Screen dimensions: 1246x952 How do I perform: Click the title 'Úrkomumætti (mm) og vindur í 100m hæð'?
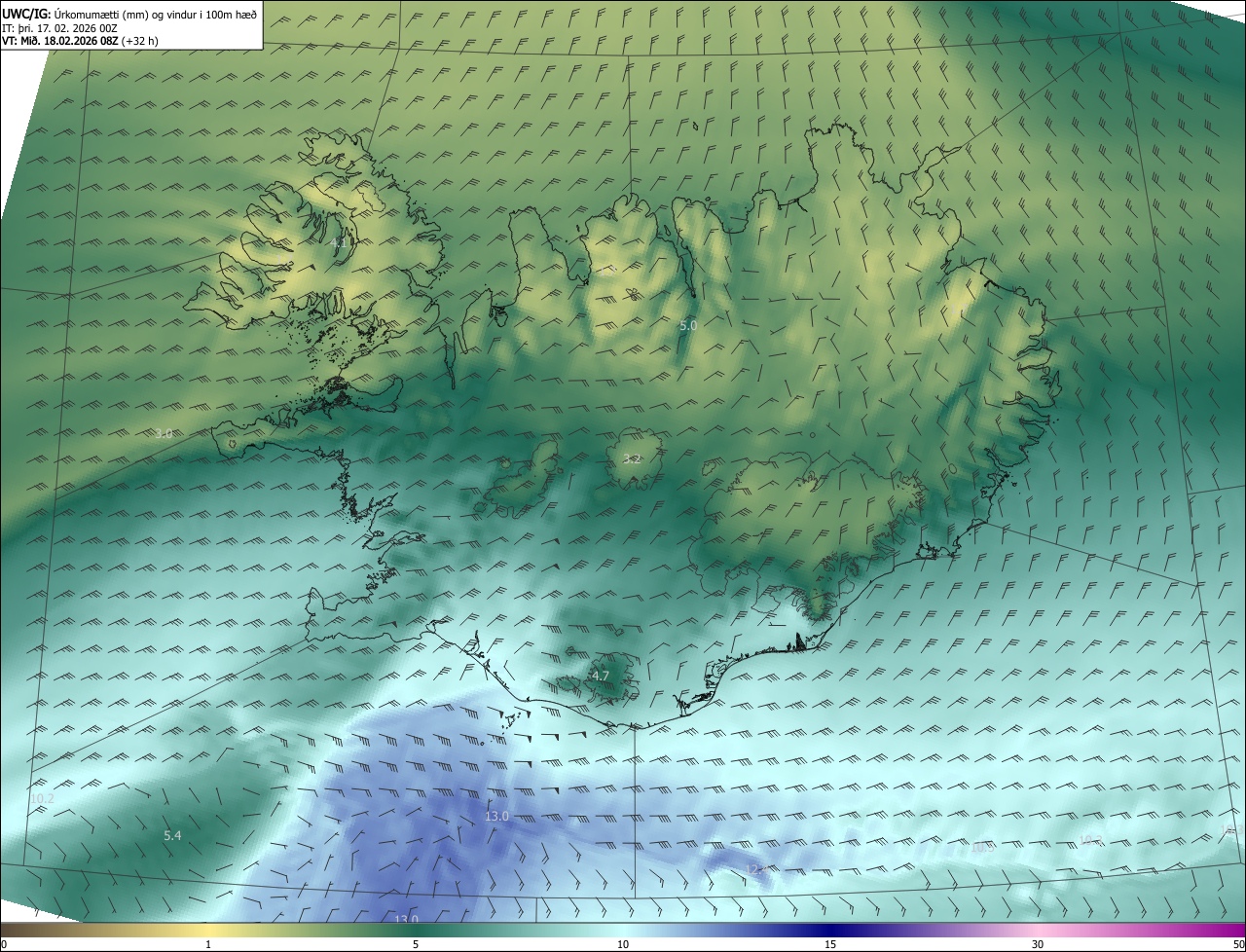pos(155,14)
